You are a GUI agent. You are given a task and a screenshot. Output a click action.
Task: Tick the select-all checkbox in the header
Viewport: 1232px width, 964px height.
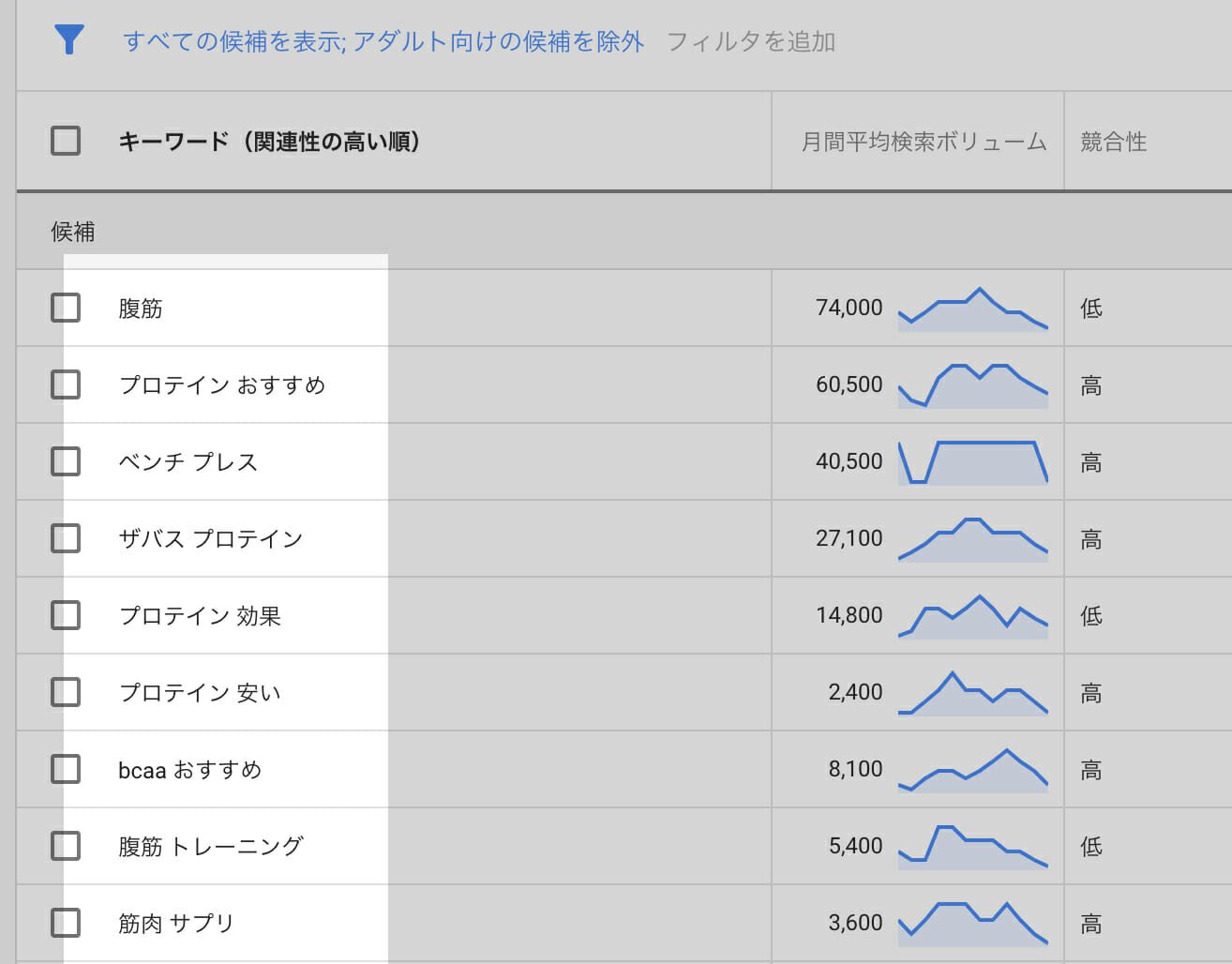click(x=66, y=141)
